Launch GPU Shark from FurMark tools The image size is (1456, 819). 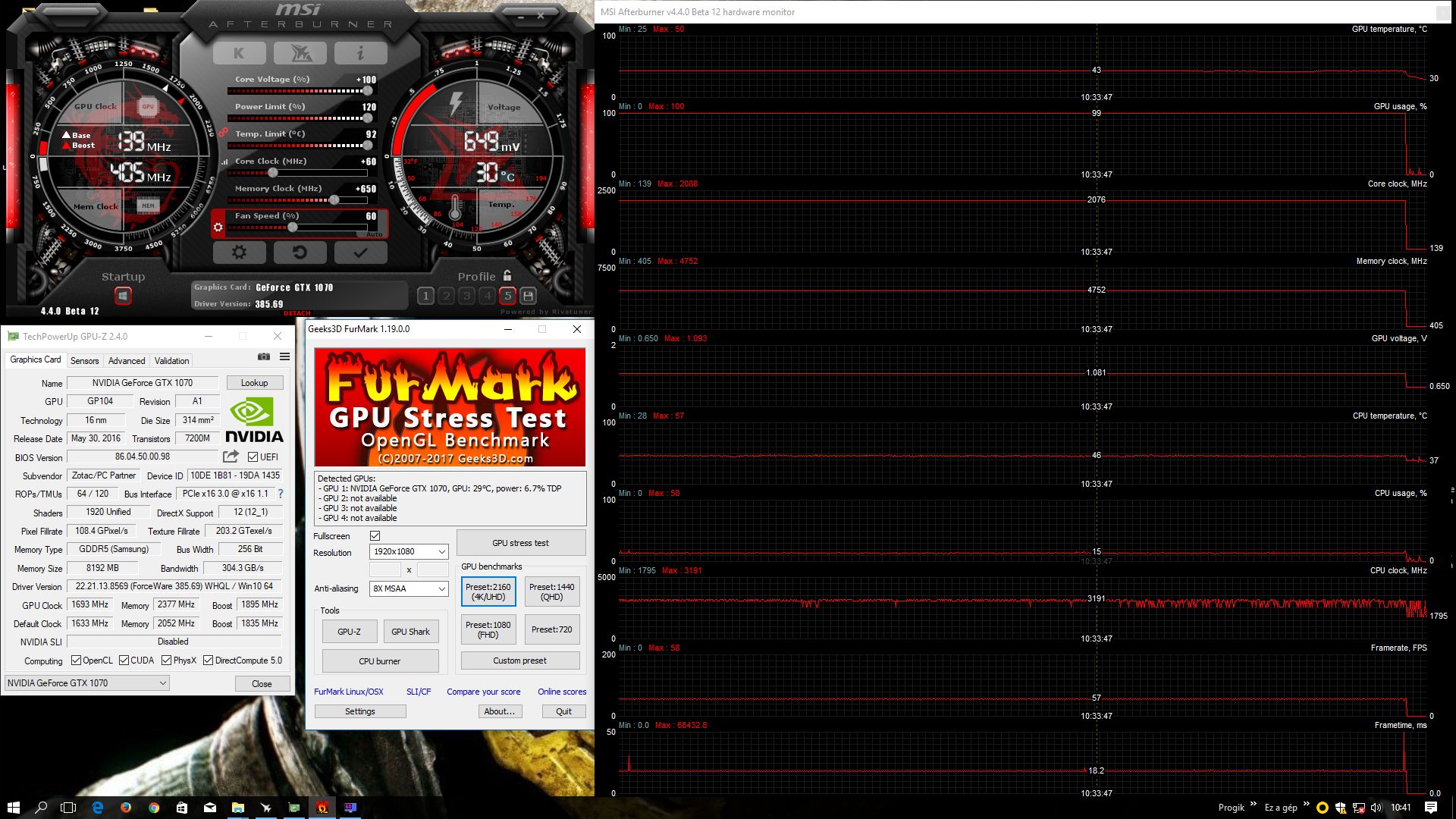click(x=410, y=632)
